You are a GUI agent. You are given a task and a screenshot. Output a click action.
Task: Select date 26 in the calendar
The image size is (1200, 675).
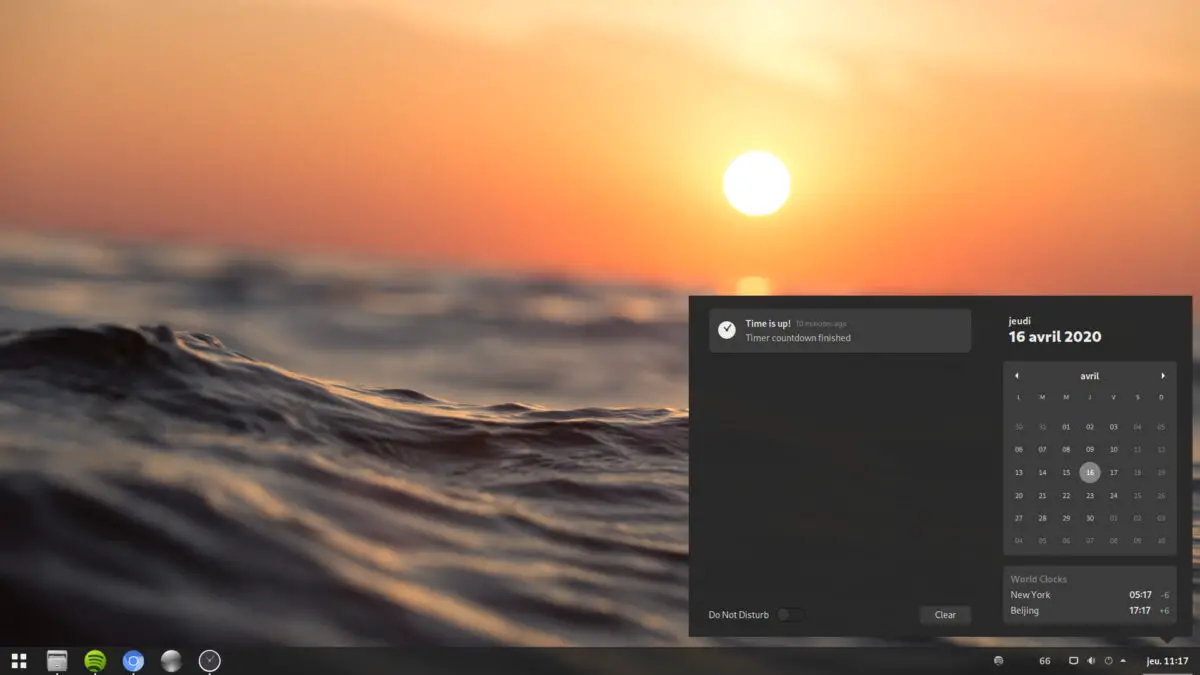(x=1161, y=495)
